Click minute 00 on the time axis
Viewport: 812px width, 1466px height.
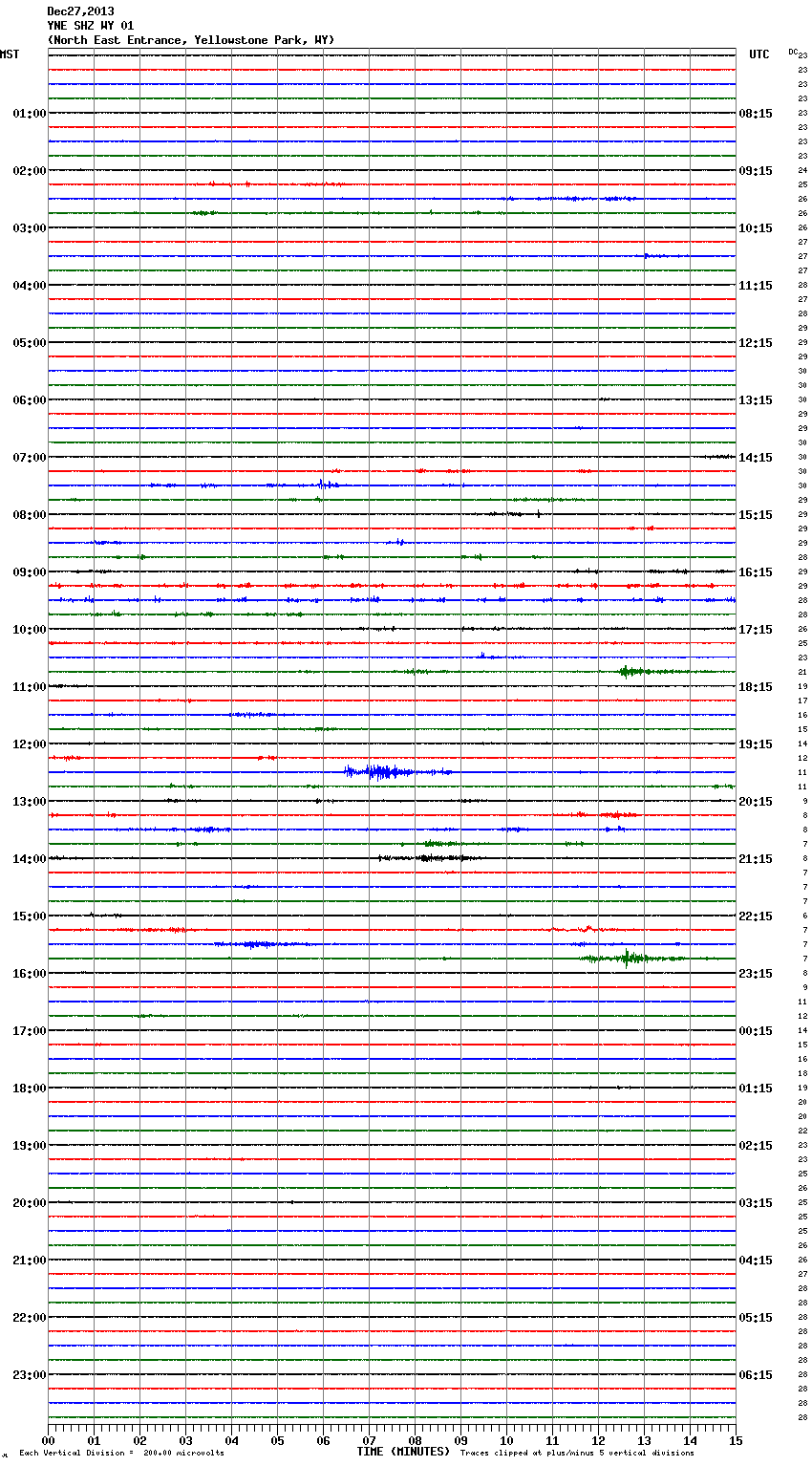click(48, 1440)
